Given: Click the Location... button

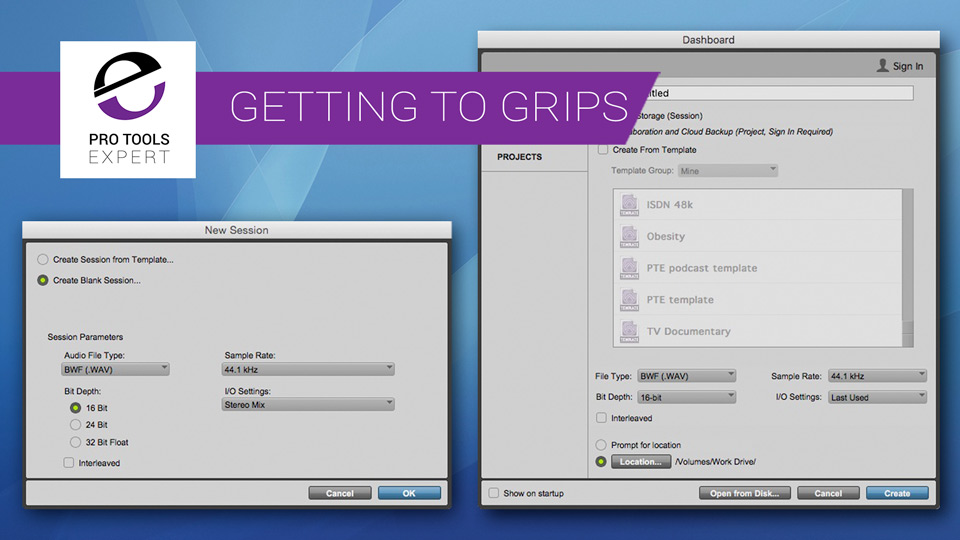Looking at the screenshot, I should click(640, 462).
